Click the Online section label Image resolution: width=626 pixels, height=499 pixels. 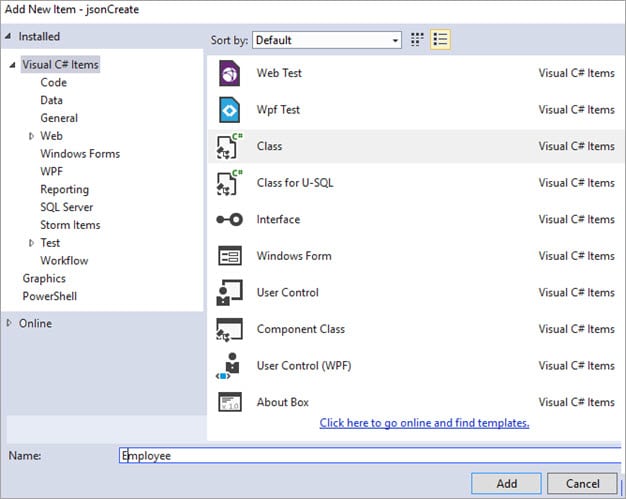35,323
